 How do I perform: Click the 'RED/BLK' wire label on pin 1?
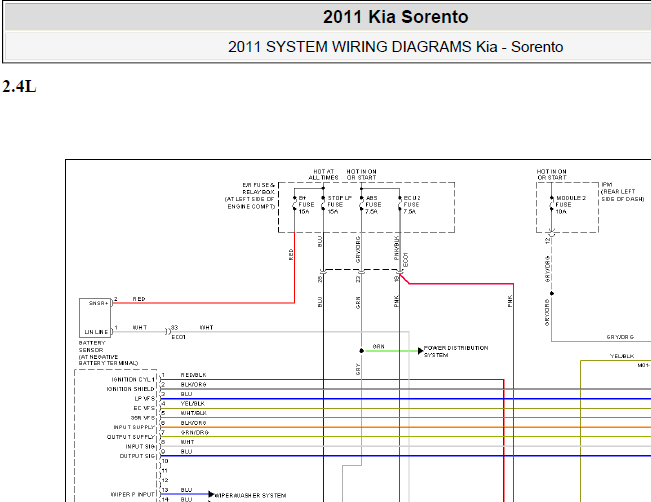click(x=193, y=375)
